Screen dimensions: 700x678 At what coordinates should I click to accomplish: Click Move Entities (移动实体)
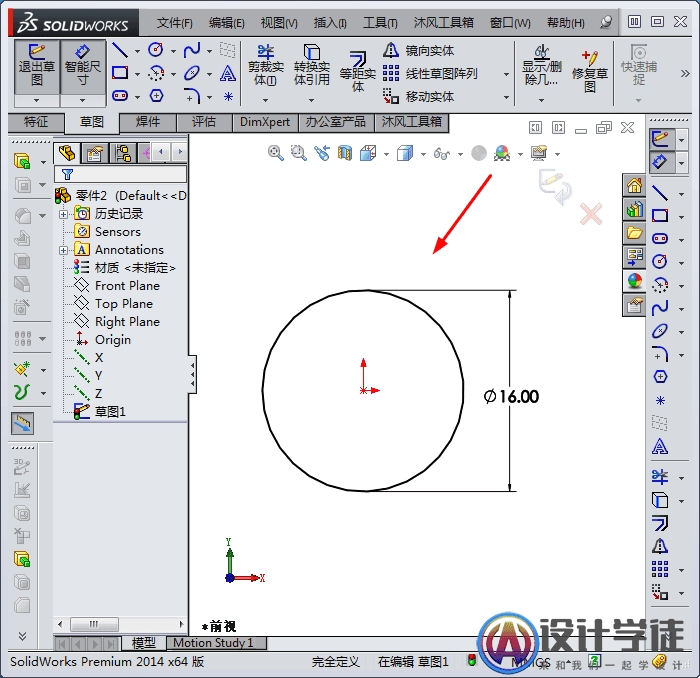click(x=418, y=96)
